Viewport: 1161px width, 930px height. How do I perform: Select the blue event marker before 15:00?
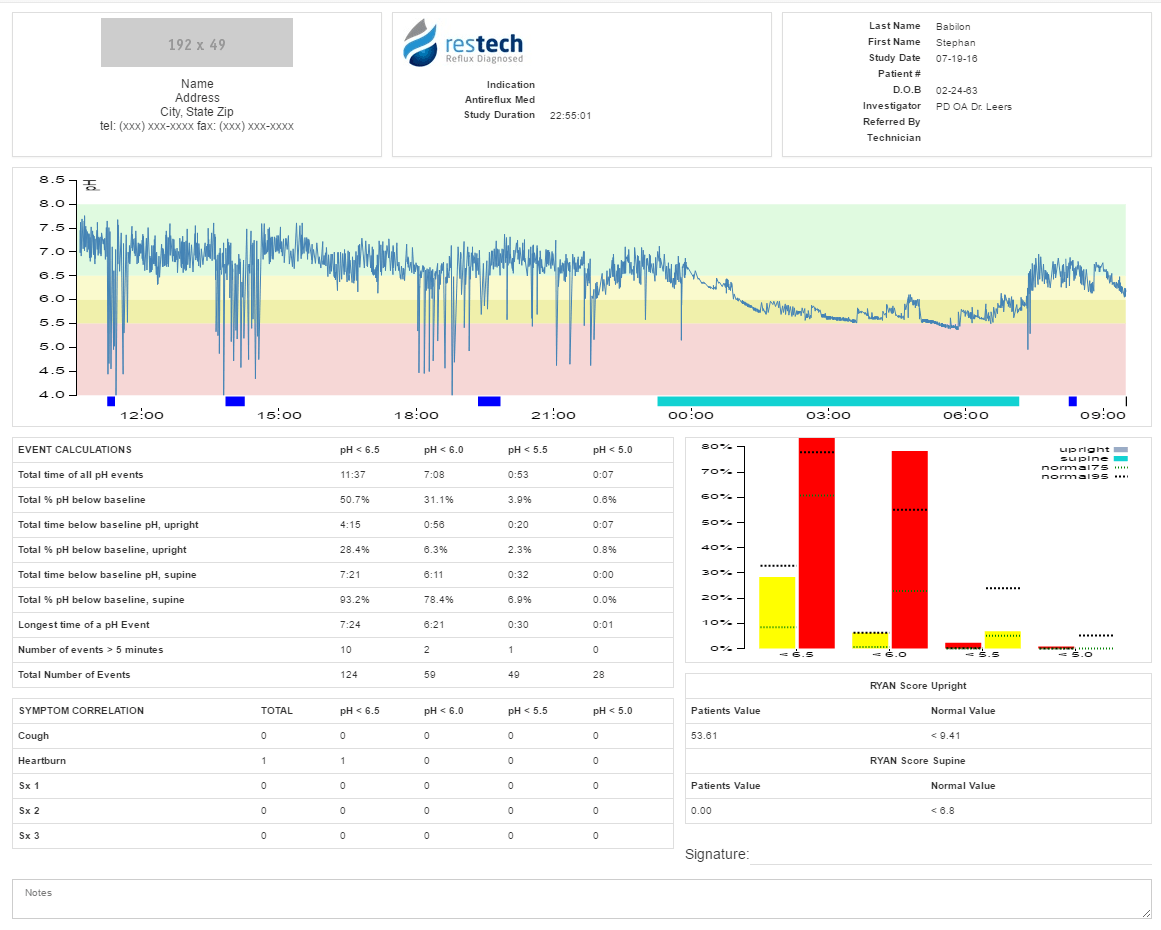click(235, 401)
